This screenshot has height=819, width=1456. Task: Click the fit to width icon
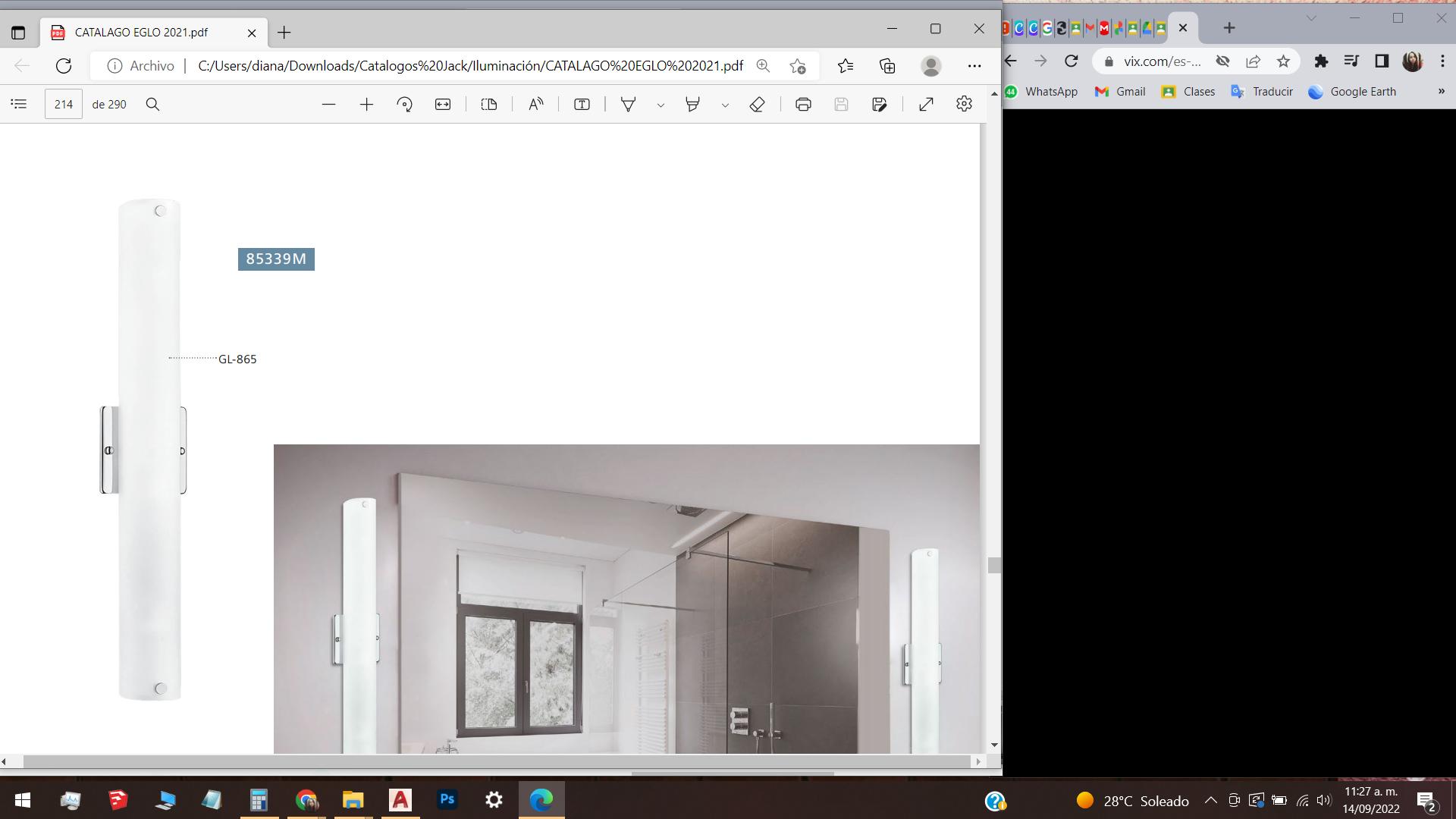[x=443, y=105]
